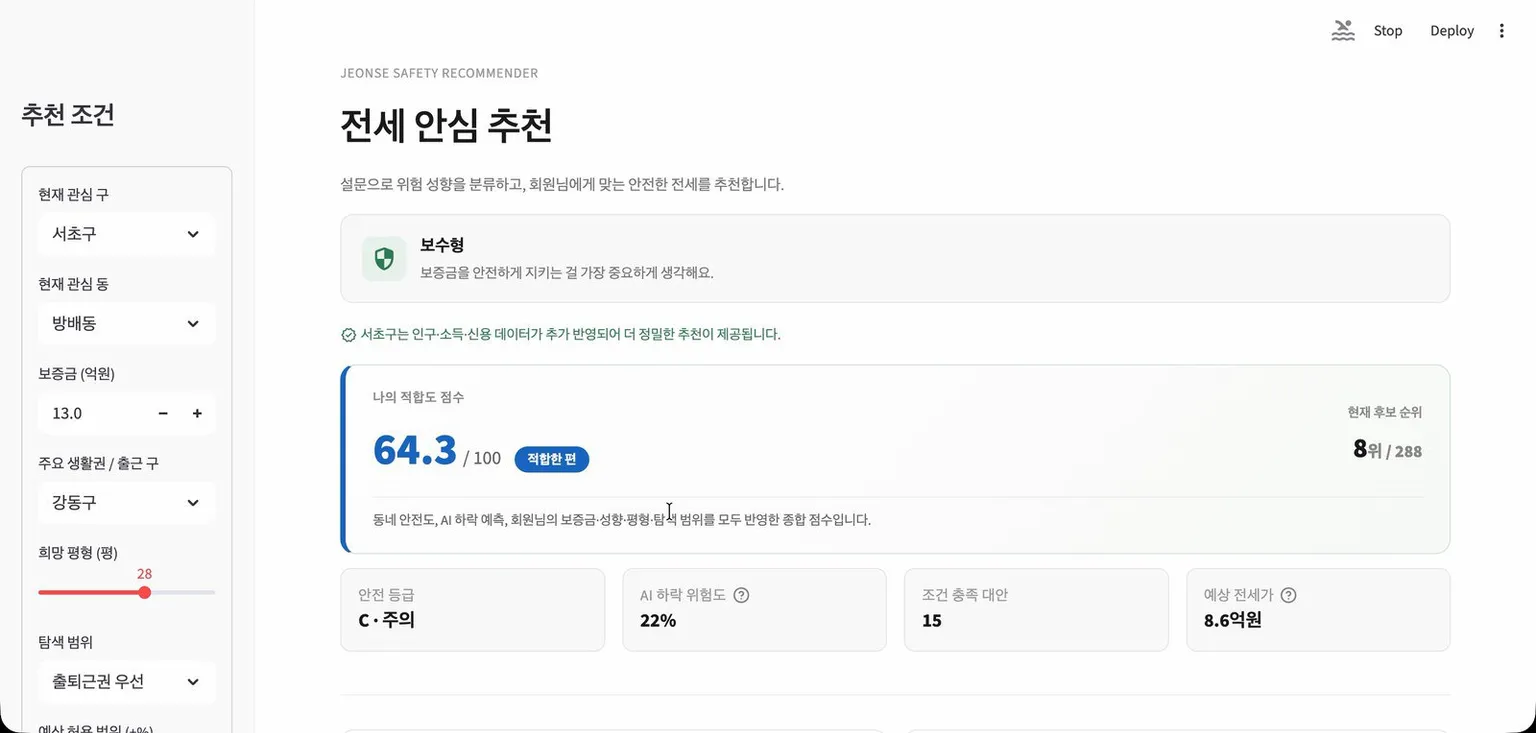The height and width of the screenshot is (733, 1536).
Task: Click the 보수형 type title
Action: [x=442, y=246]
